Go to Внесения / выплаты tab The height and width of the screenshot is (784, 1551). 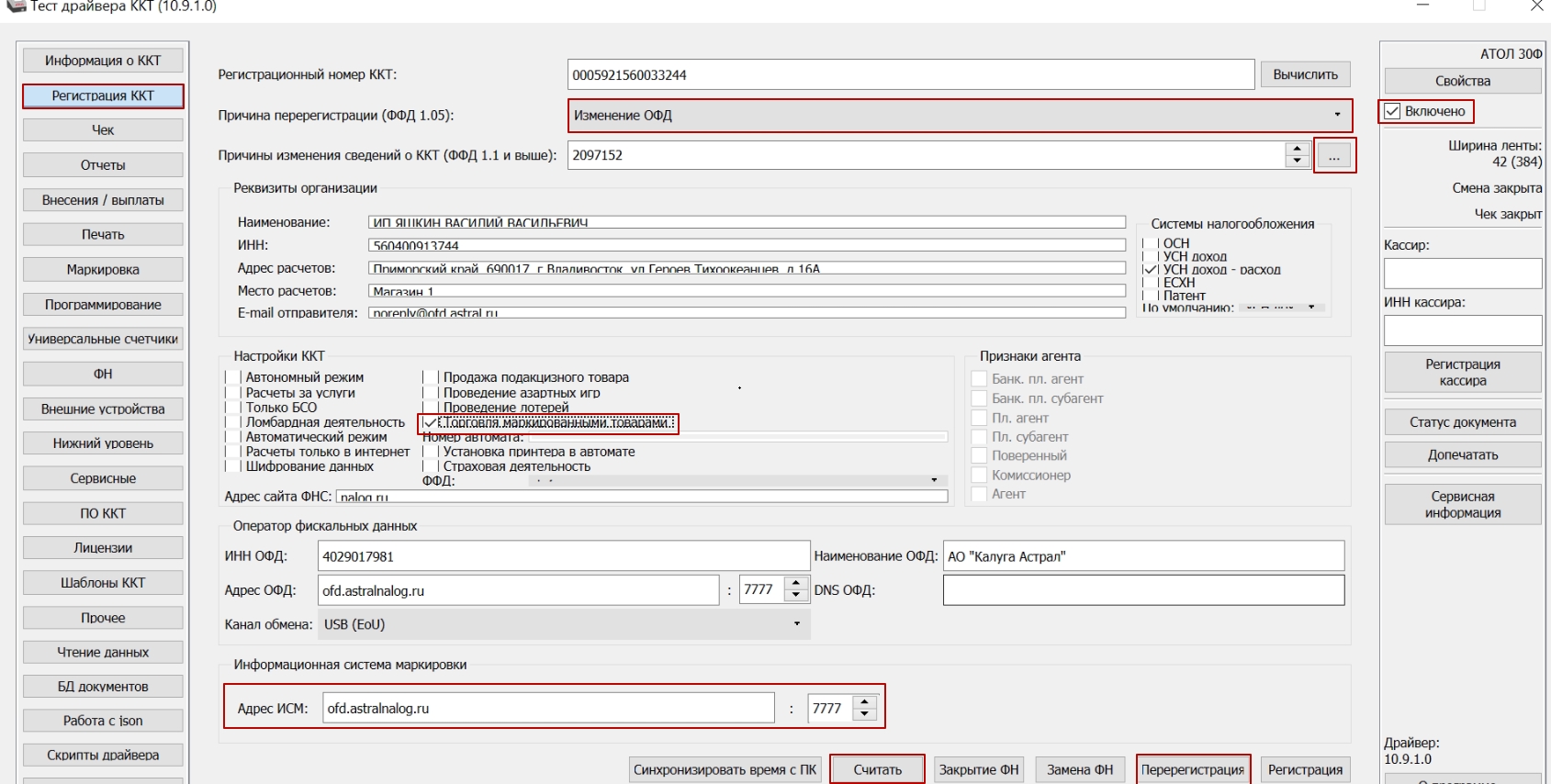coord(103,200)
